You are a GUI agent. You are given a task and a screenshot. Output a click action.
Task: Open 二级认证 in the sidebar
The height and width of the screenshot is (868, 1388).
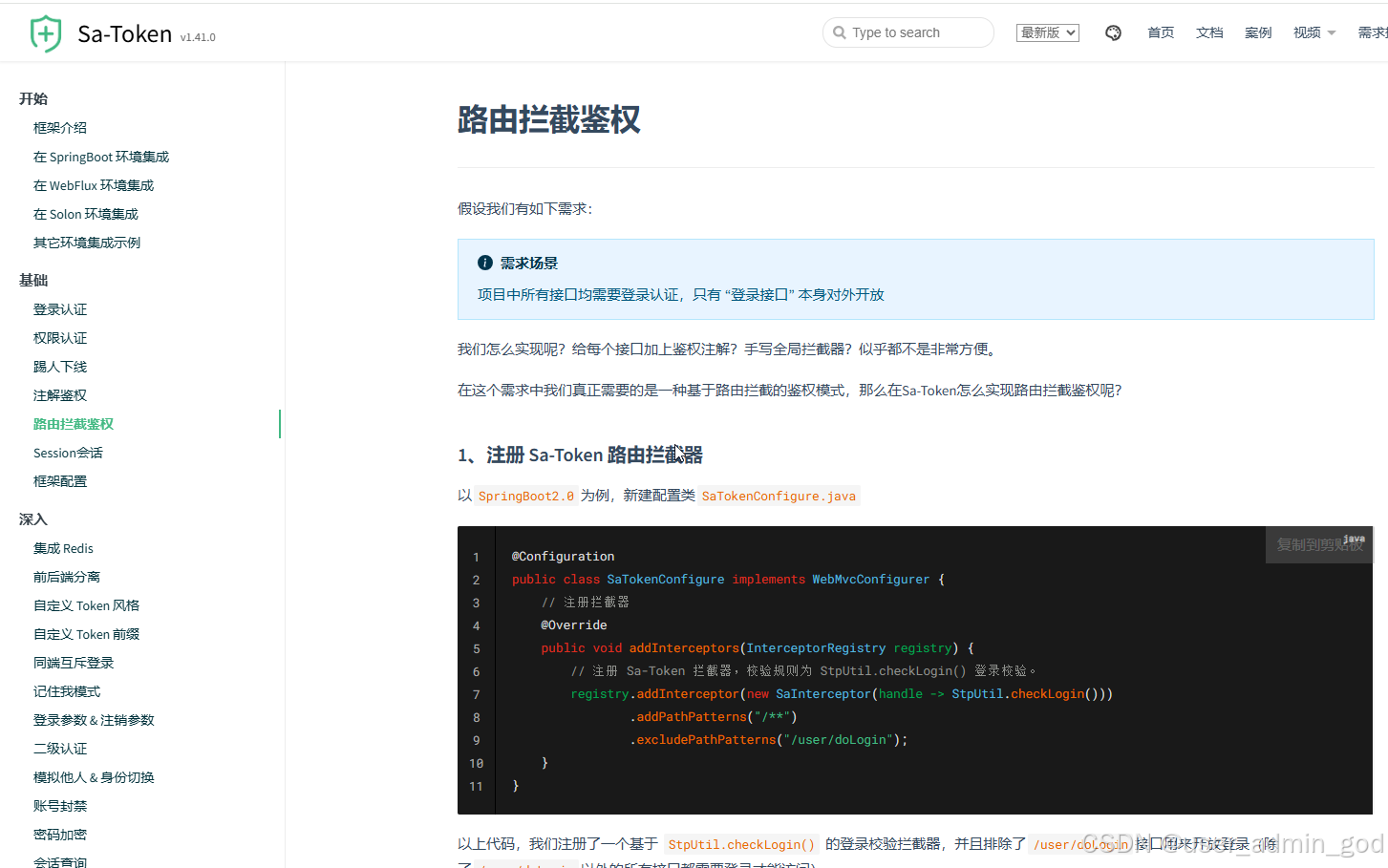click(x=60, y=749)
